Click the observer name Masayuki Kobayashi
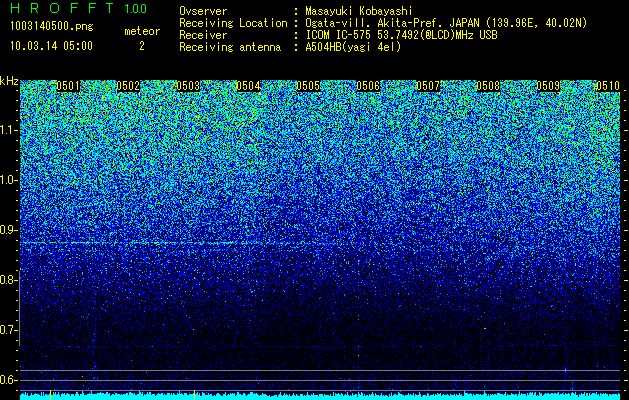629x400 pixels. tap(359, 11)
